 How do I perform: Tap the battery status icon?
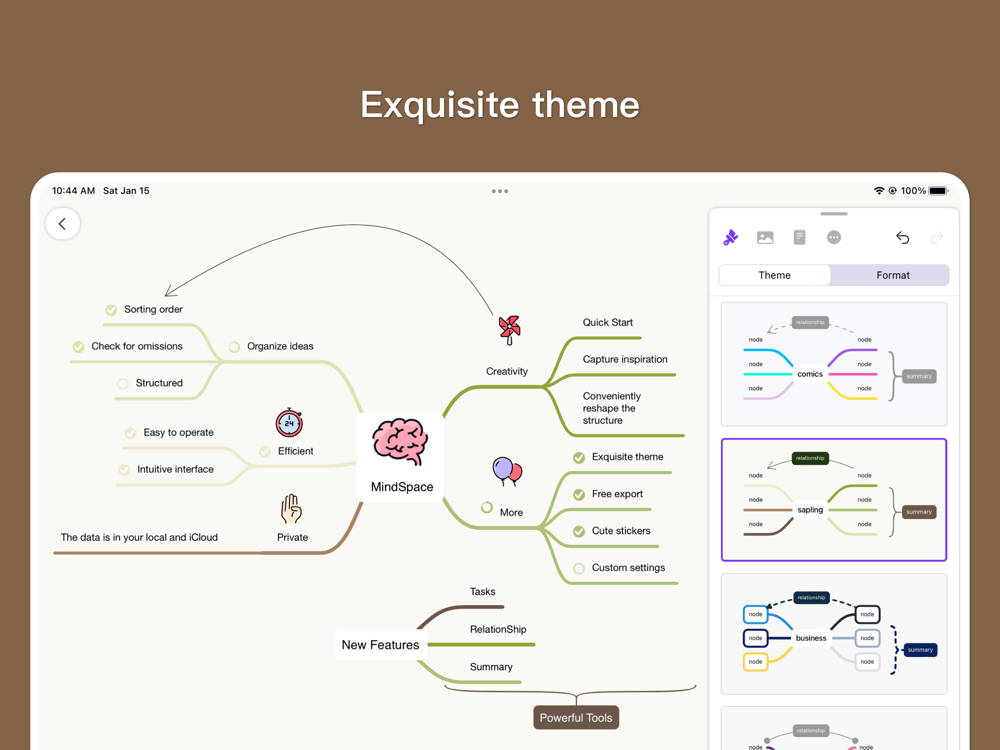click(x=938, y=191)
